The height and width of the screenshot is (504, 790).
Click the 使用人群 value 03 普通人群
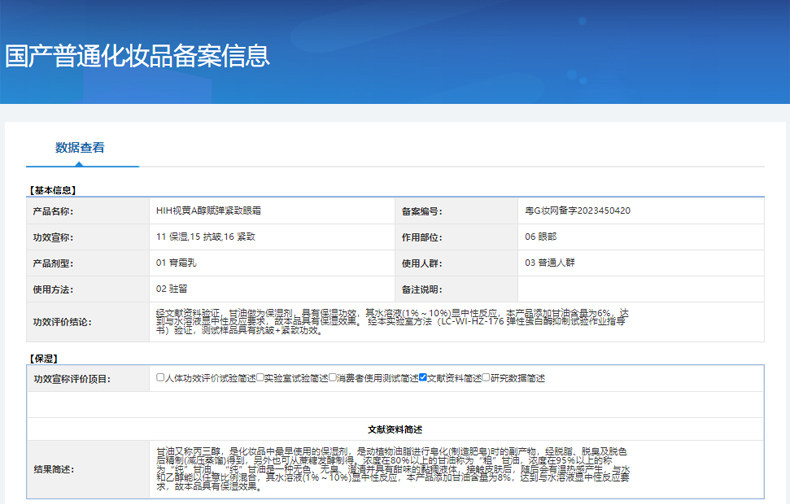click(550, 263)
